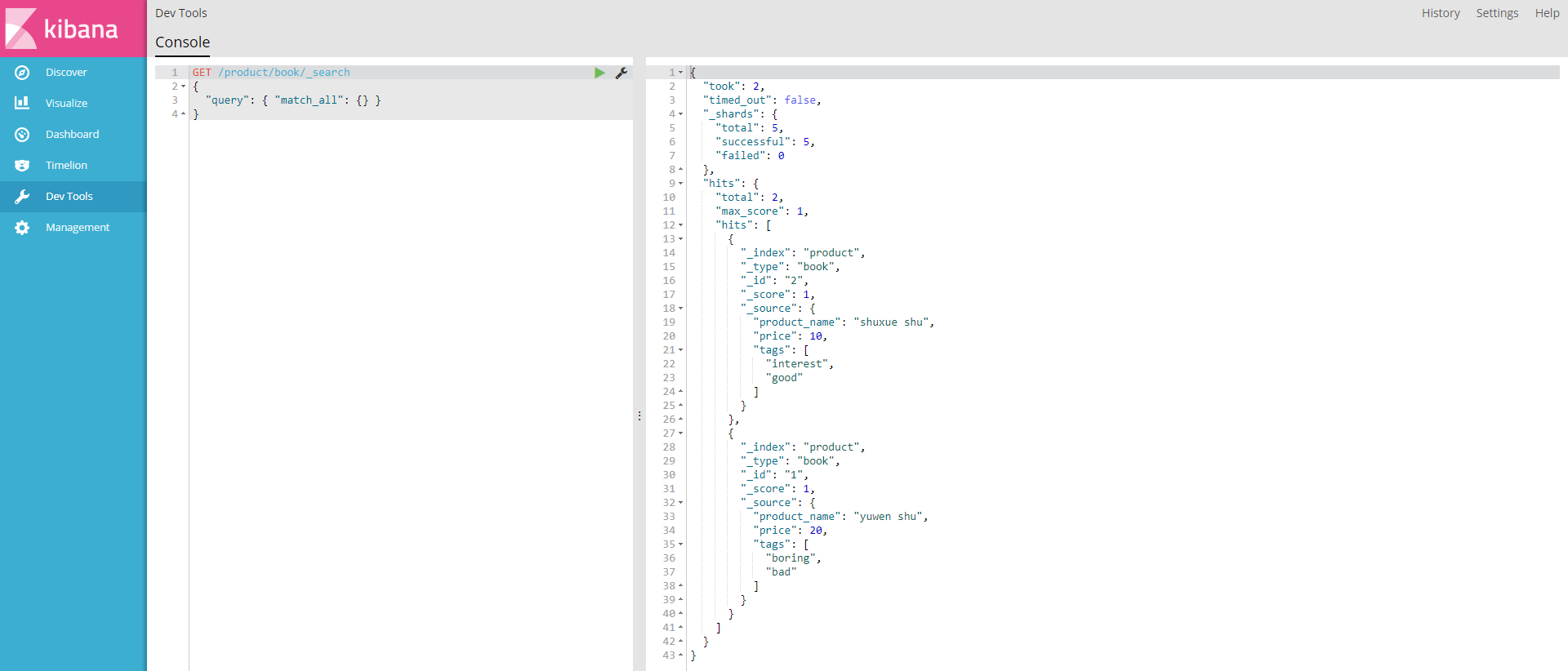The width and height of the screenshot is (1568, 671).
Task: Open Dashboard gauge icon
Action: (22, 135)
